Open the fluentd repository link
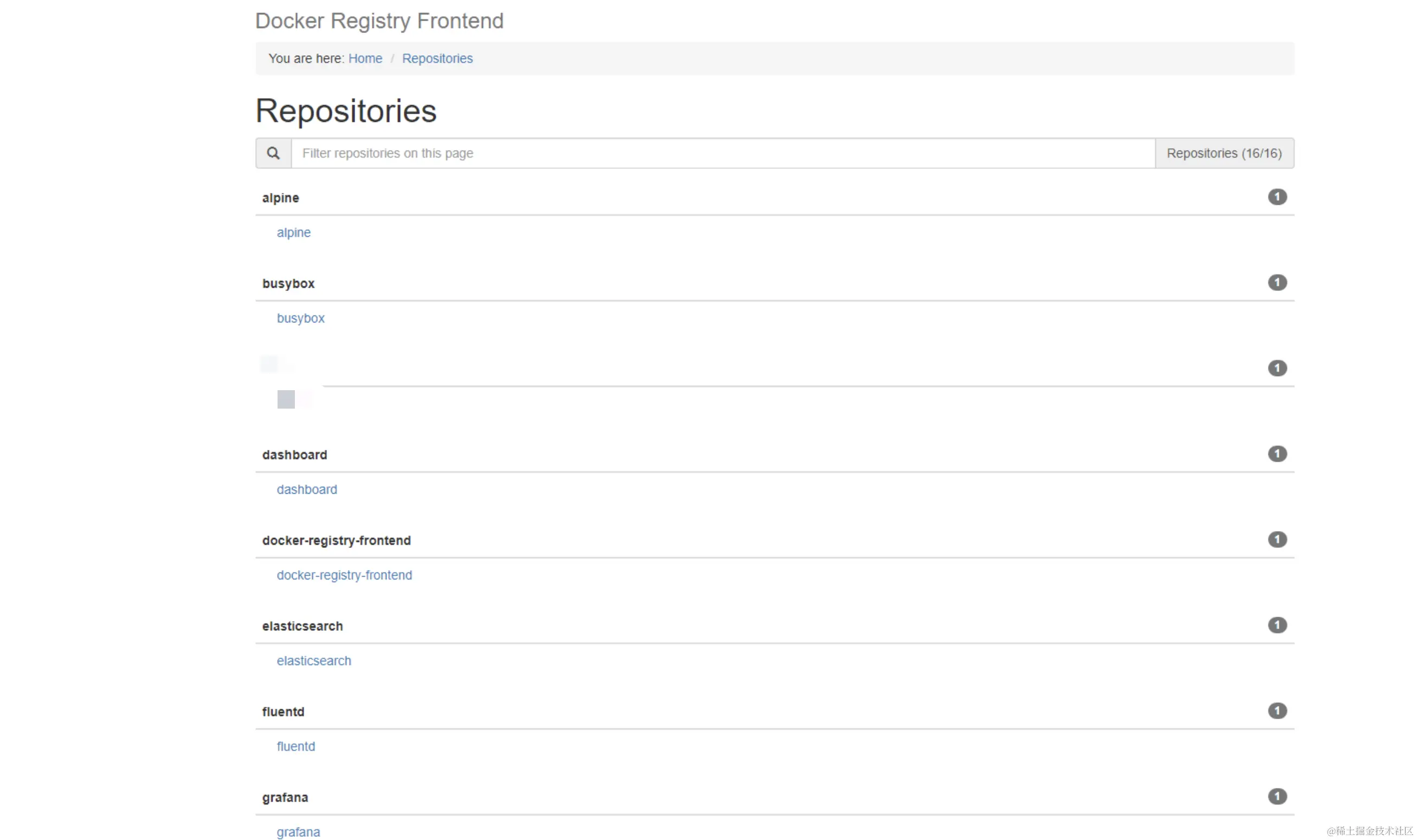 pyautogui.click(x=295, y=747)
